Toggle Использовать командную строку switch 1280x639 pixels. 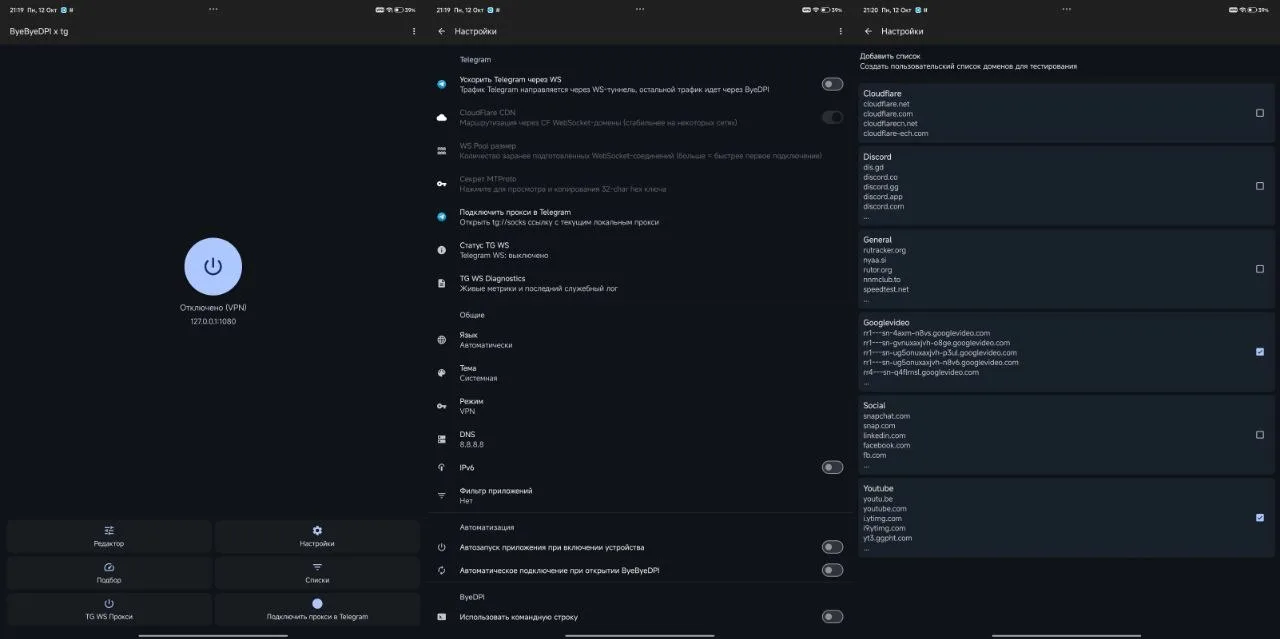832,617
